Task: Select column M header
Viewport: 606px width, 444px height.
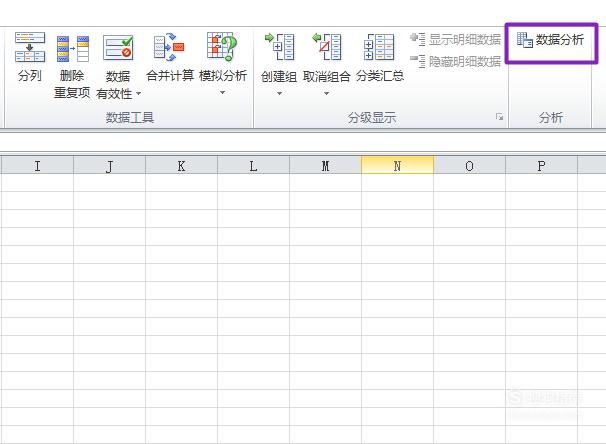Action: tap(325, 166)
